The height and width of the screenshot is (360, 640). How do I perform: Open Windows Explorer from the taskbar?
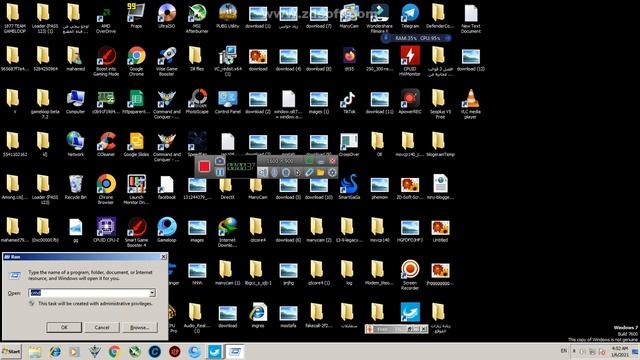pos(35,351)
